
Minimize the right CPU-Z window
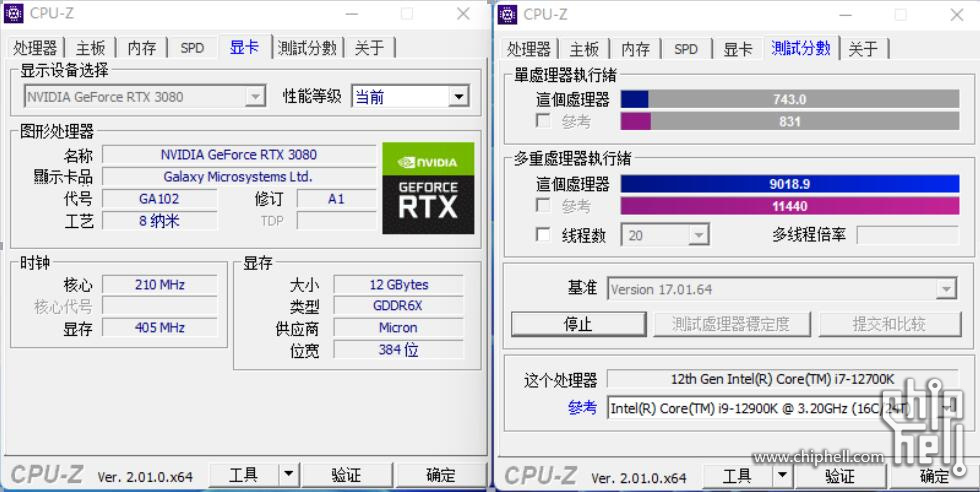pyautogui.click(x=846, y=14)
